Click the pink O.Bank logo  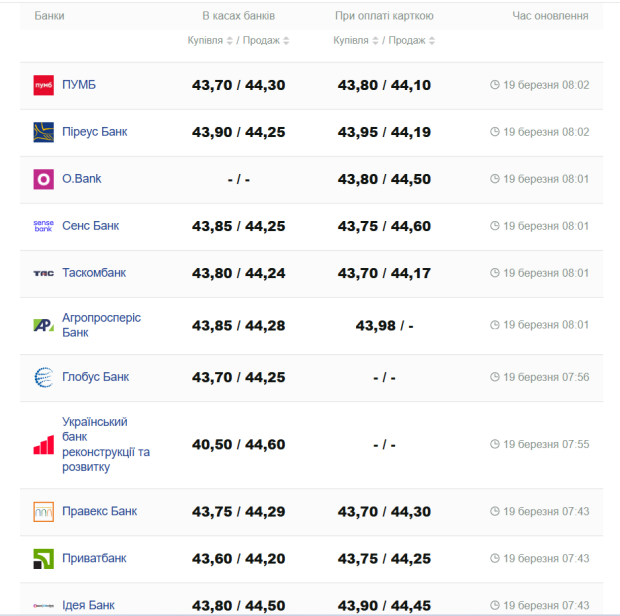point(43,179)
